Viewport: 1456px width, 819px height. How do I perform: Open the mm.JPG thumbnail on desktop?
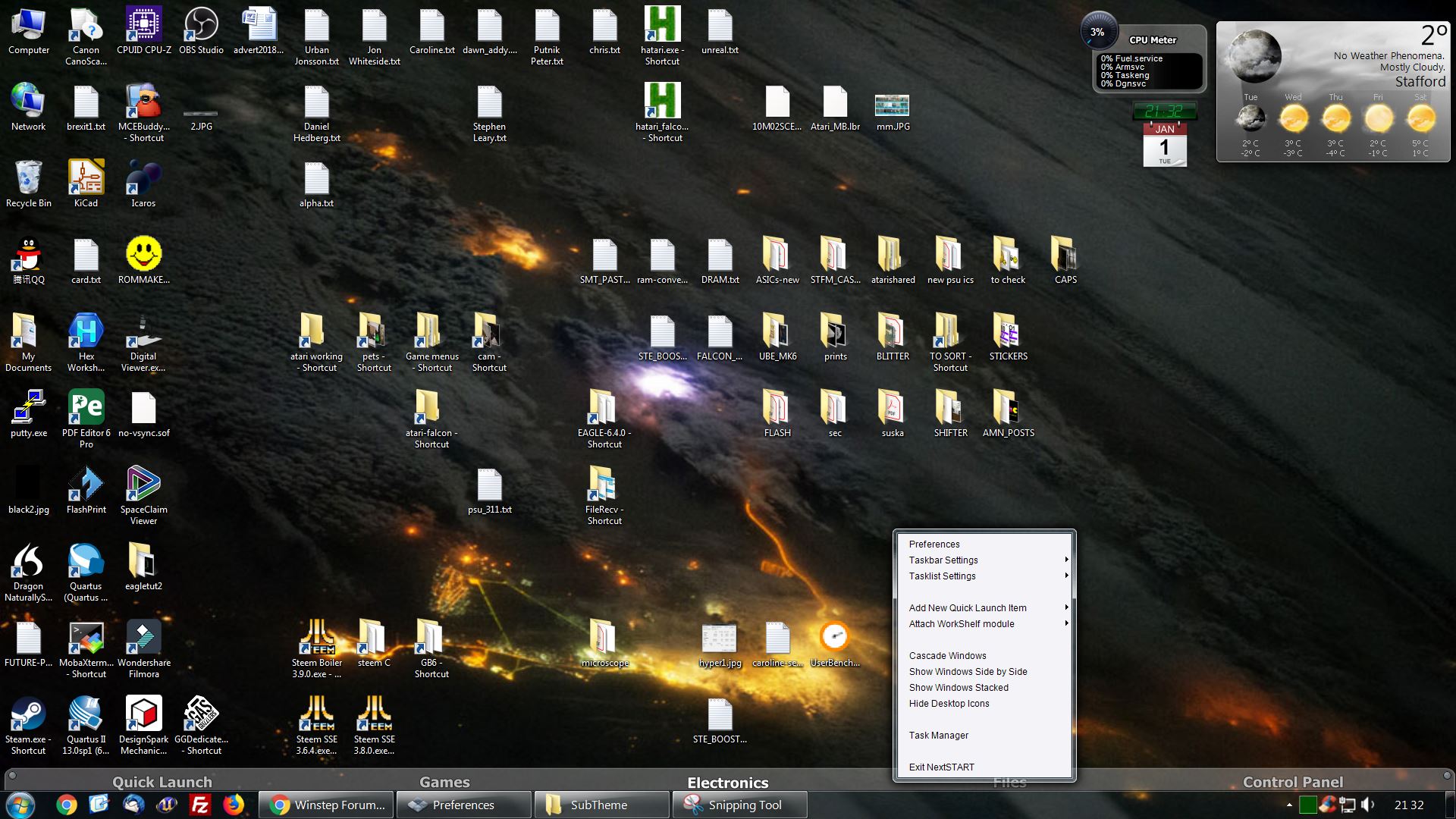(x=892, y=105)
